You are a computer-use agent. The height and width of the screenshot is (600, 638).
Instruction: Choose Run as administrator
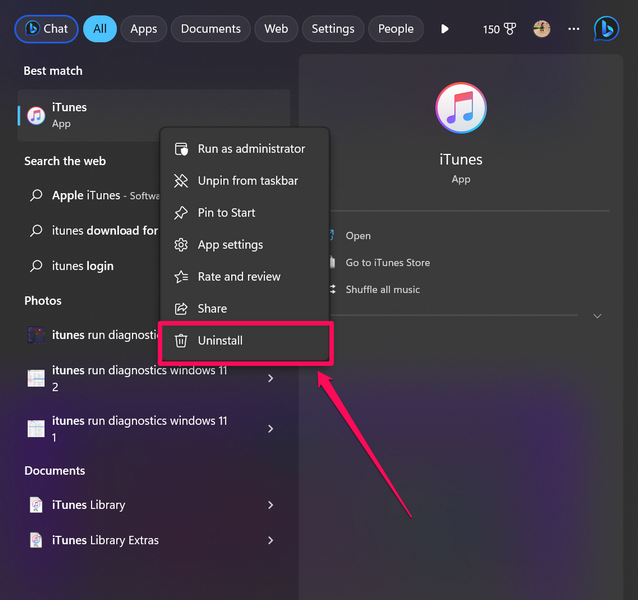[250, 149]
